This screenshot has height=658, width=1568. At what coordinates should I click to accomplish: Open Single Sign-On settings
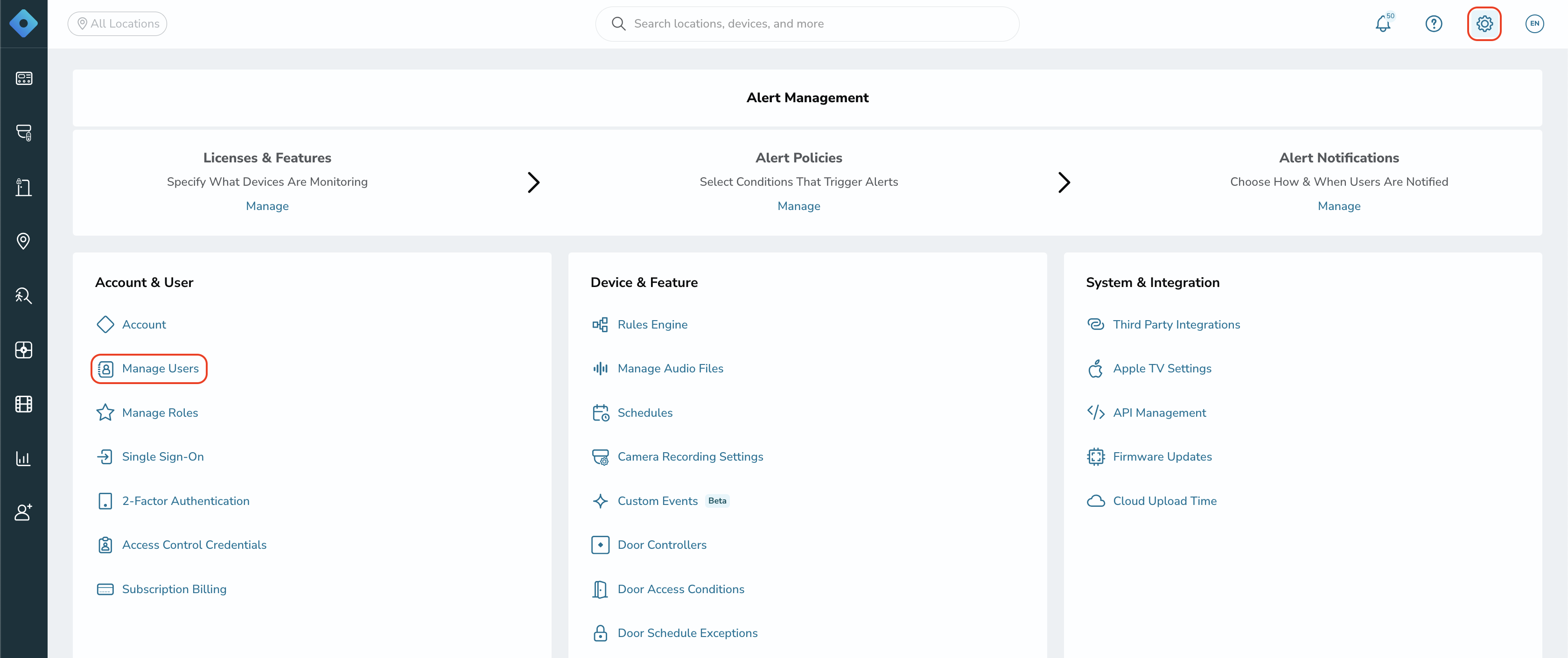(x=162, y=456)
